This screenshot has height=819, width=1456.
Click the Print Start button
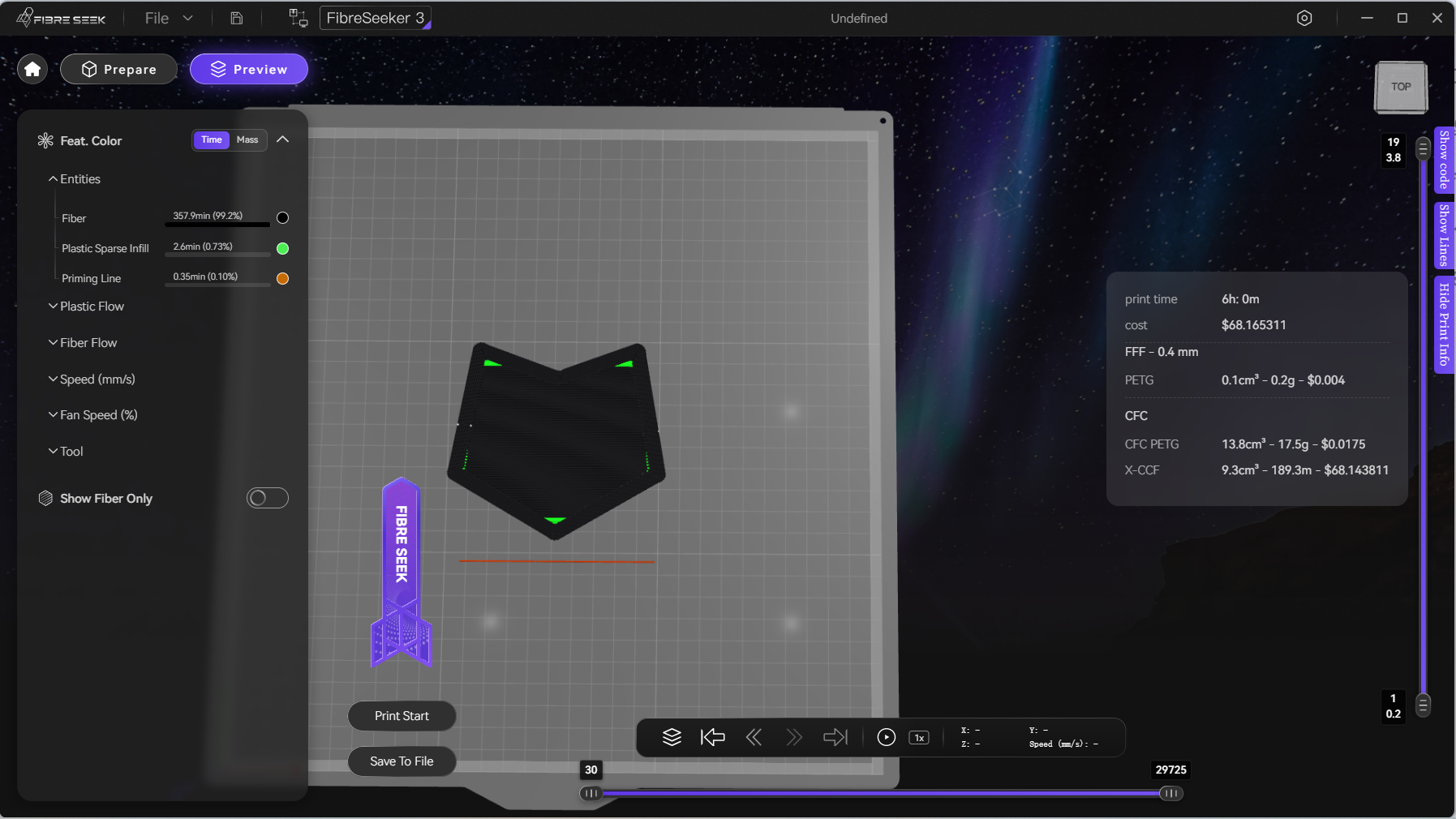point(402,716)
